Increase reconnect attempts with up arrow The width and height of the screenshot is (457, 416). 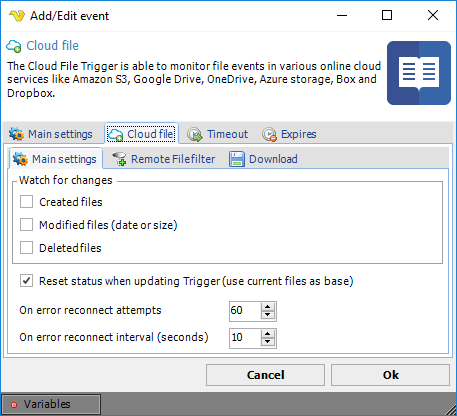pyautogui.click(x=268, y=307)
